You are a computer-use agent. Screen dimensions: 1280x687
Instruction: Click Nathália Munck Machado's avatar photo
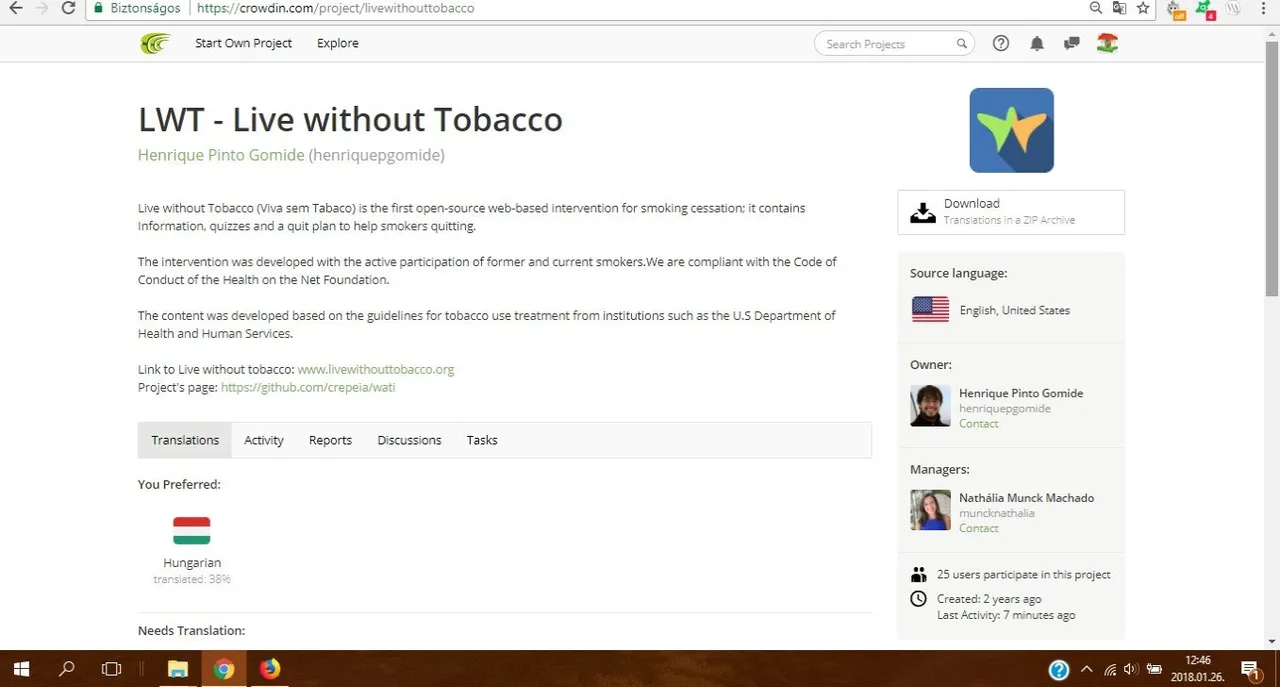(930, 510)
